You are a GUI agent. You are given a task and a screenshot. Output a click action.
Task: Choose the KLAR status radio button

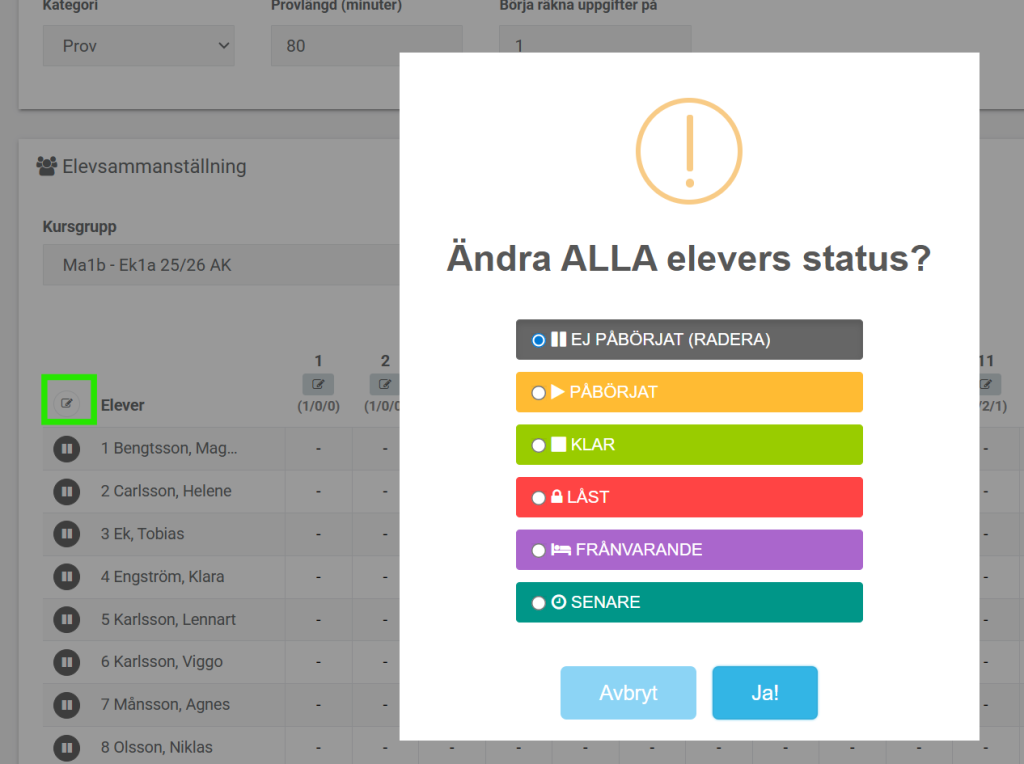click(539, 445)
